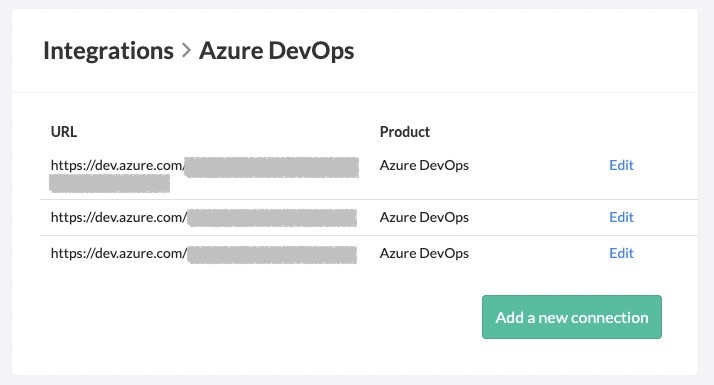Click Azure DevOps product in third row

[424, 253]
